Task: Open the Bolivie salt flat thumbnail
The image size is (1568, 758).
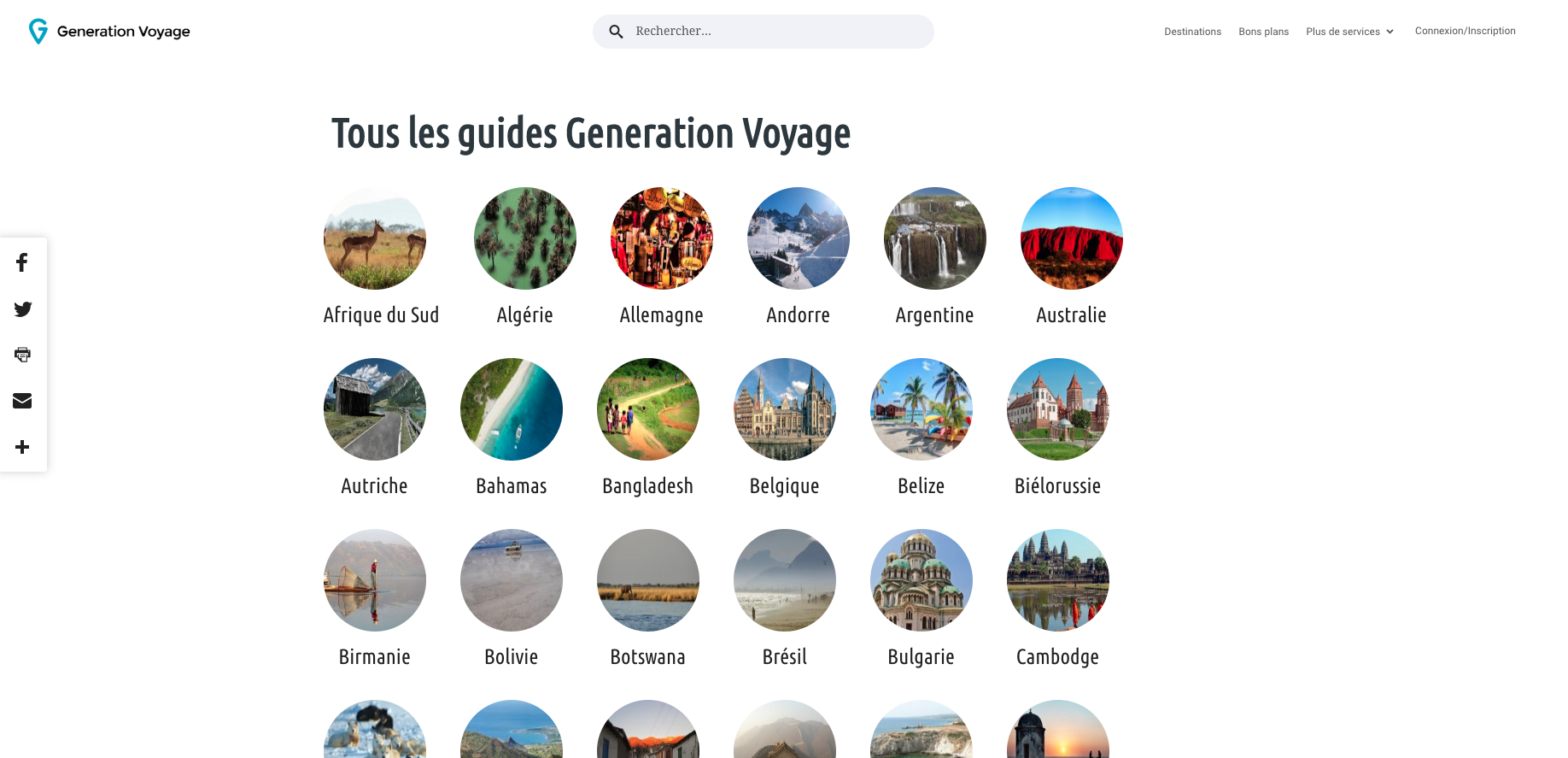Action: 512,580
